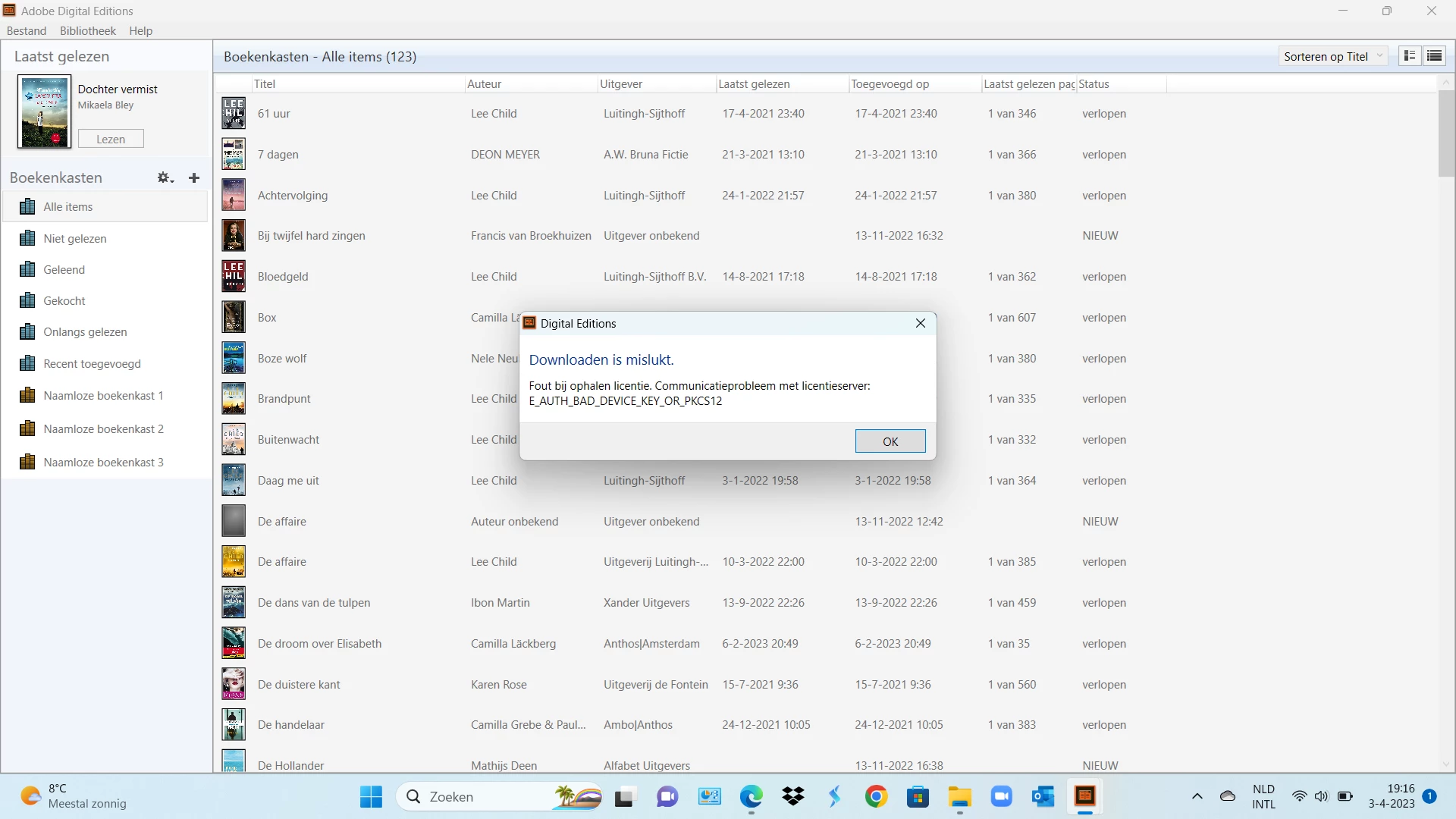The image size is (1456, 819).
Task: Switch to list view icon
Action: point(1434,56)
